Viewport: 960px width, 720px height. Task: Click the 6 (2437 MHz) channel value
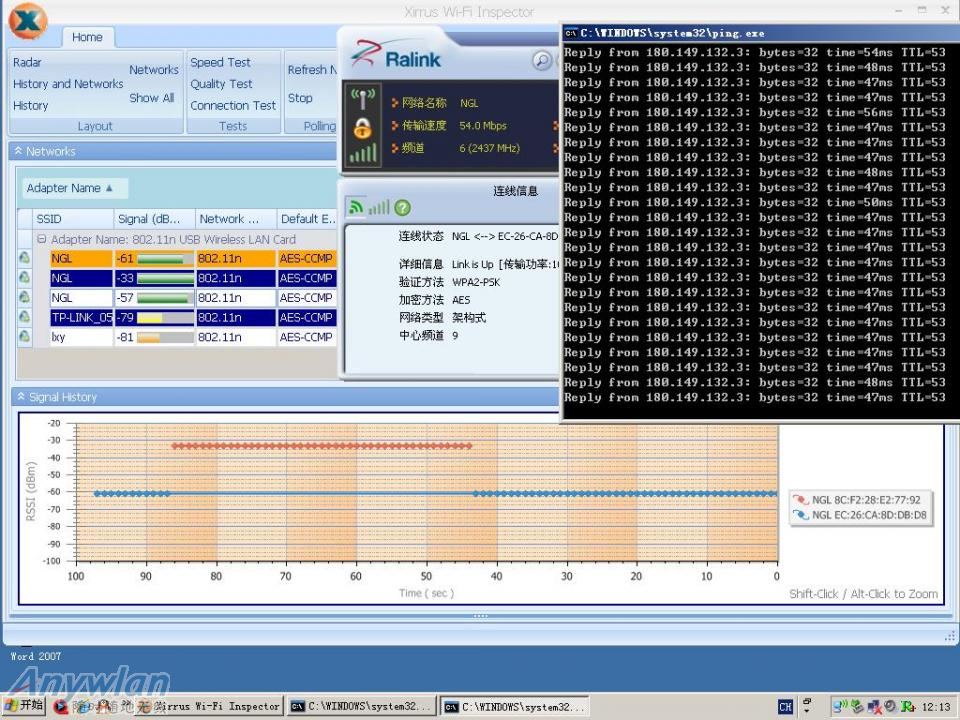point(489,148)
